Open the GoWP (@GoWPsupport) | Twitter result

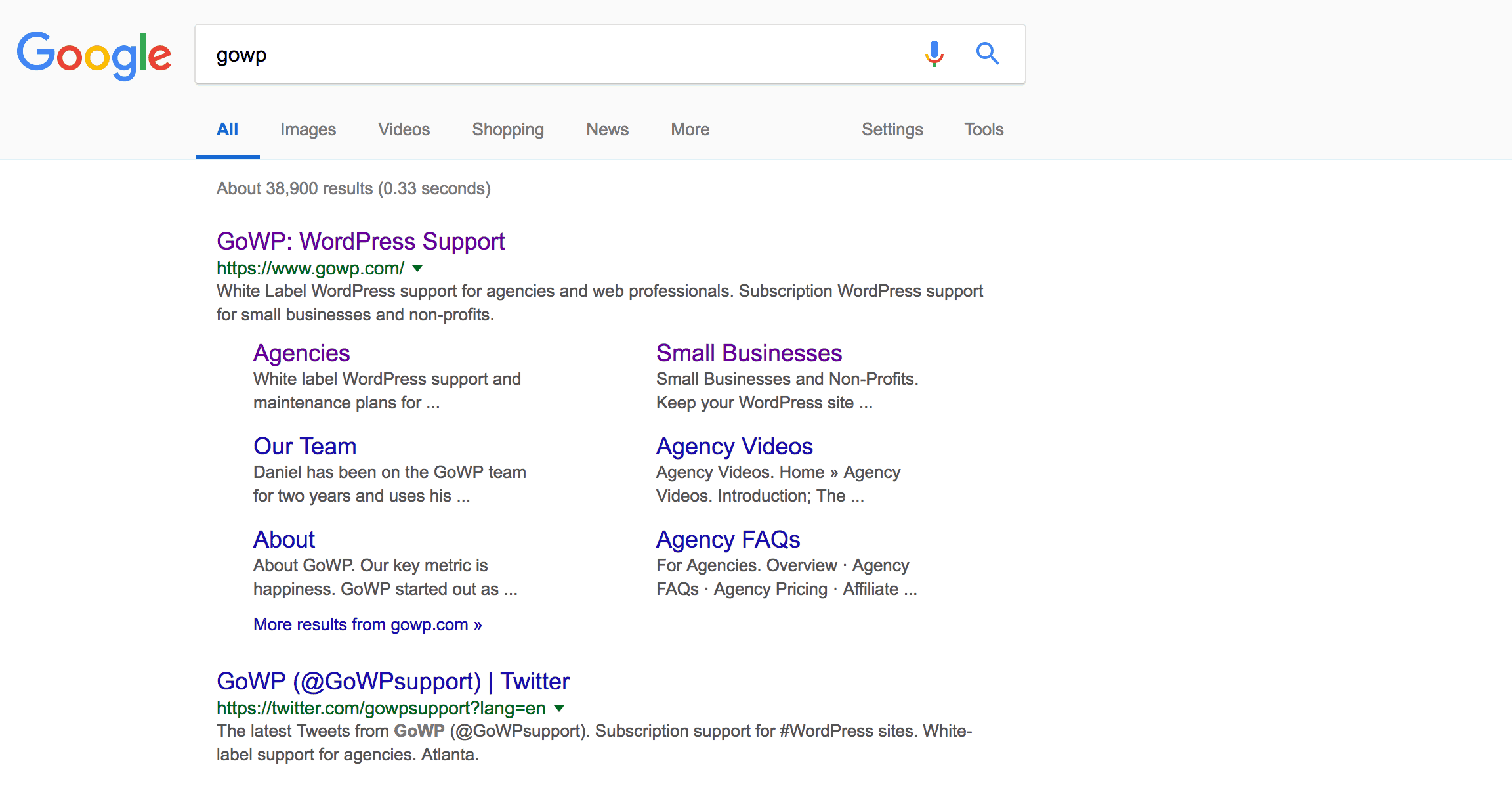pyautogui.click(x=393, y=682)
